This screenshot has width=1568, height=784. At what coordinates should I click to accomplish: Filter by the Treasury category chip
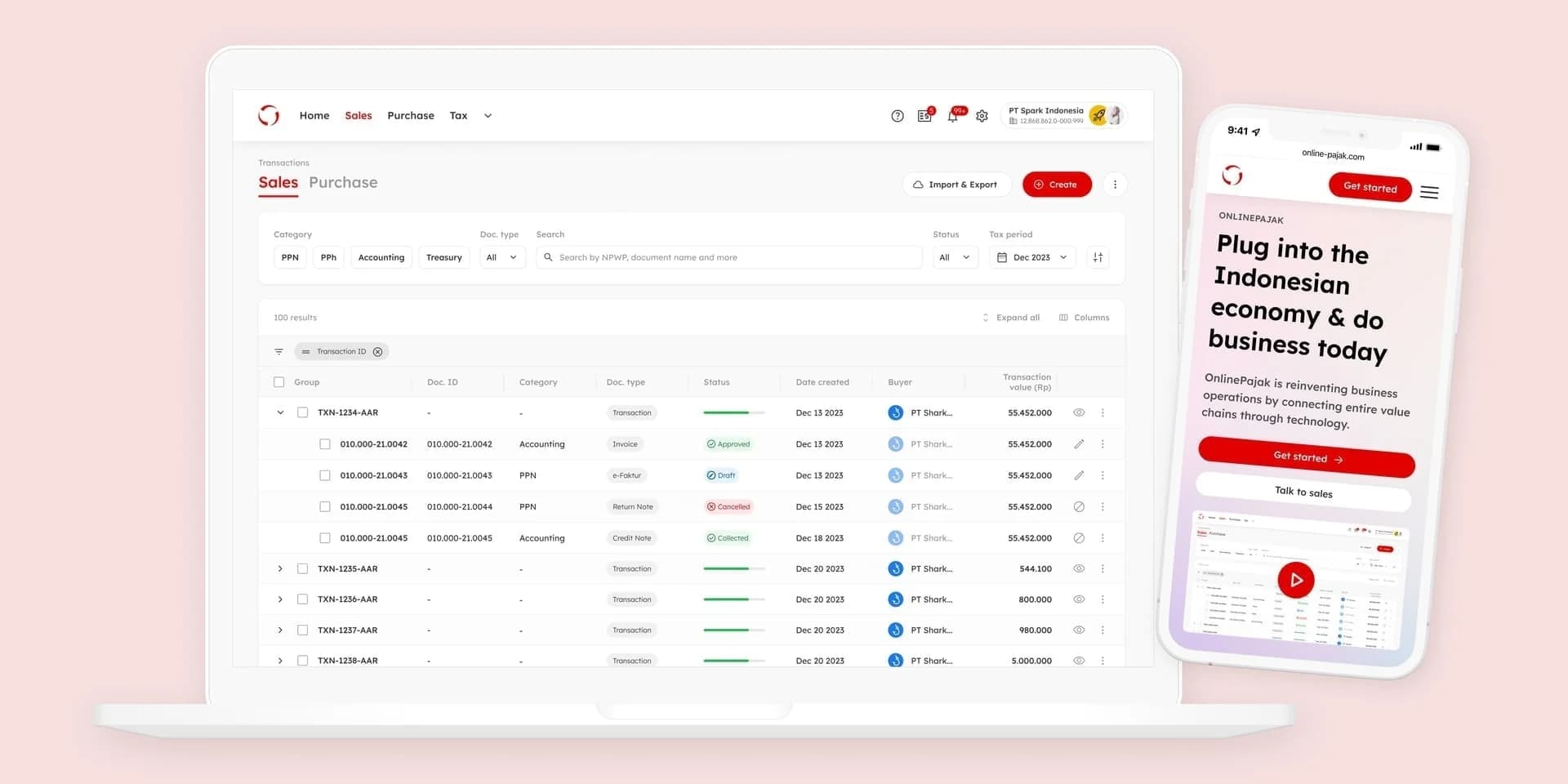coord(444,257)
